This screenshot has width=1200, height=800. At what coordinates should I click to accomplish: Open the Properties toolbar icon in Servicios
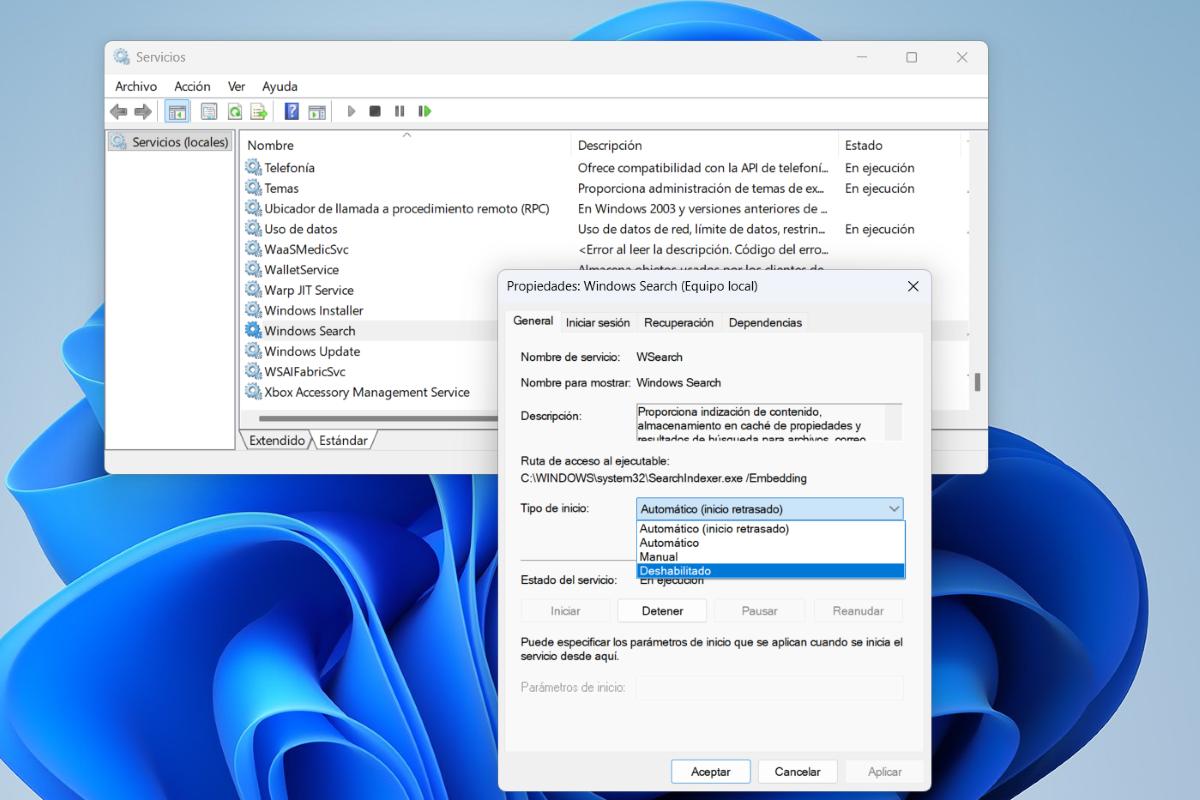(209, 111)
